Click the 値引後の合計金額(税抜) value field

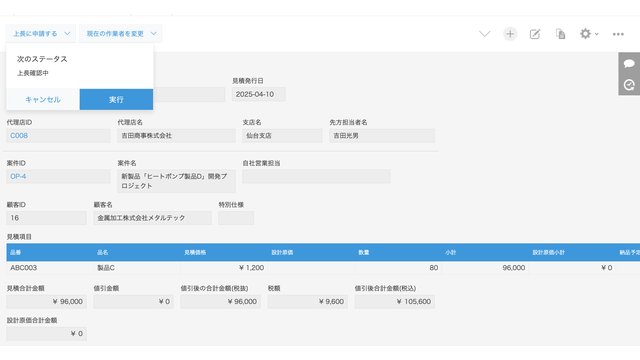coord(220,302)
